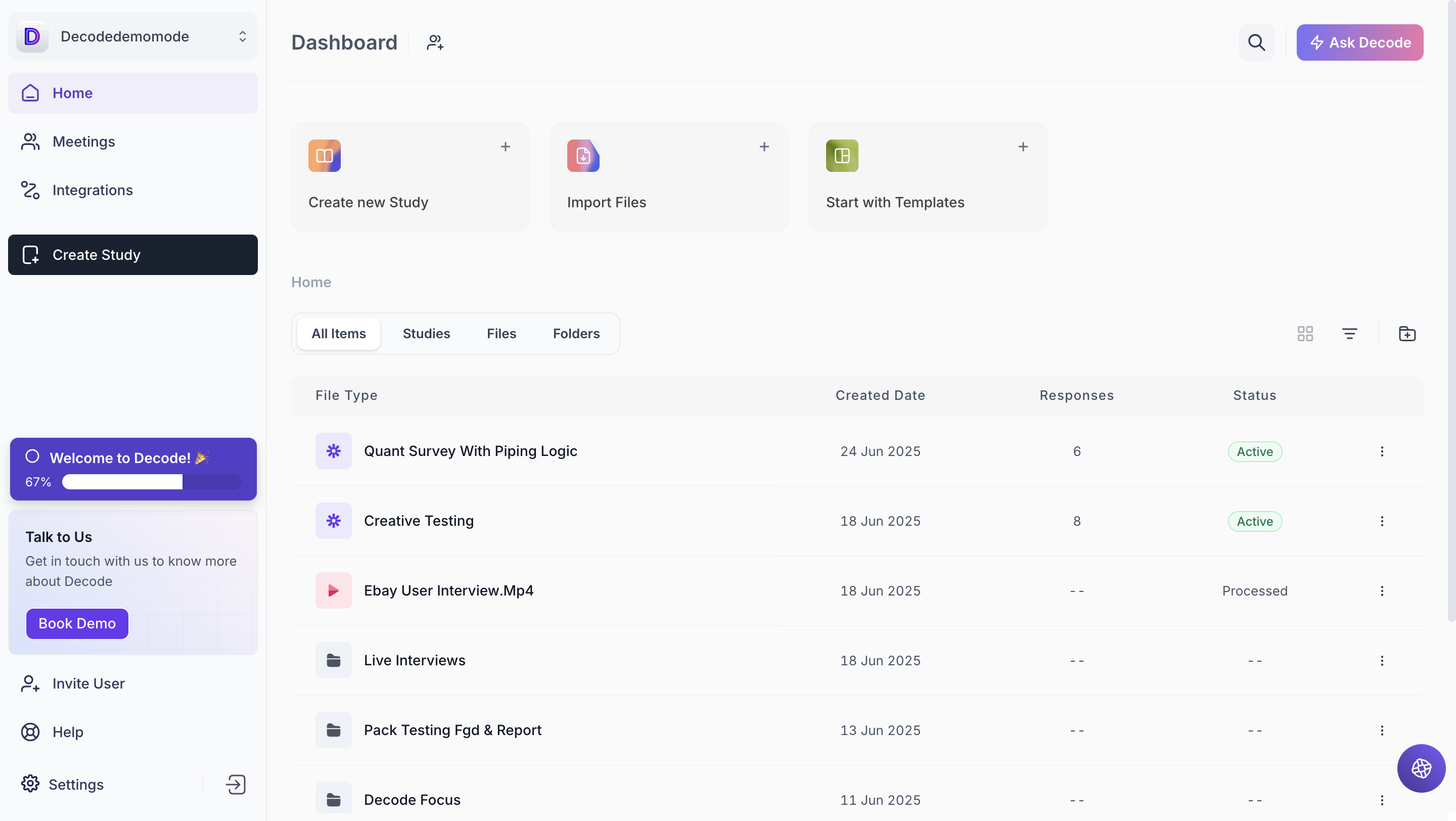This screenshot has width=1456, height=821.
Task: Click Active badge on Creative Testing row
Action: click(1255, 521)
